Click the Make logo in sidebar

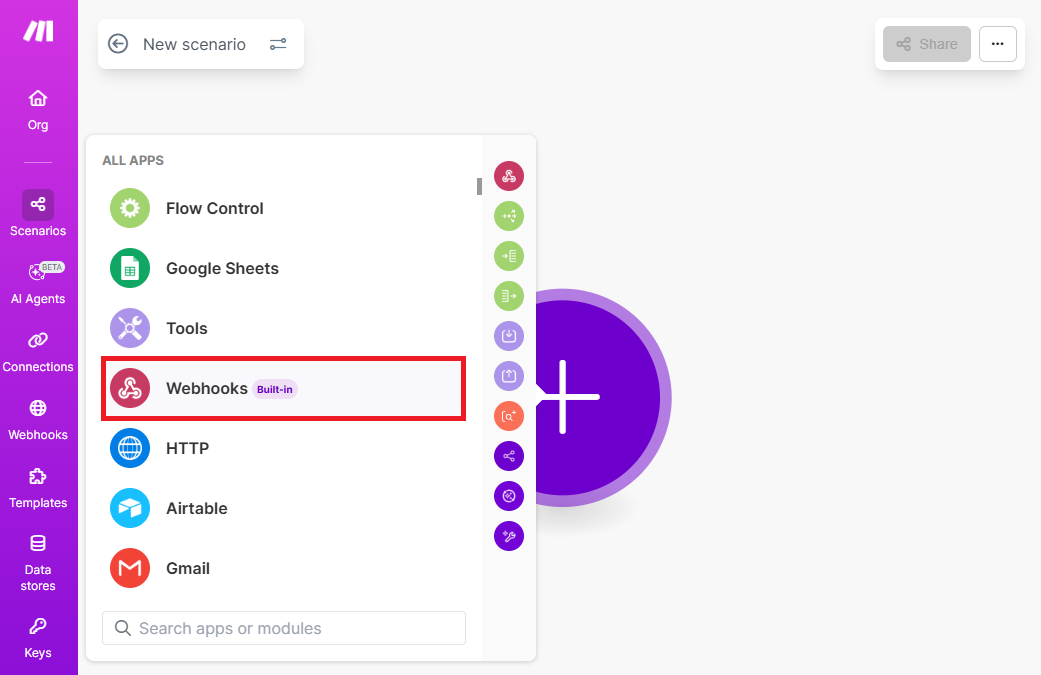38,31
